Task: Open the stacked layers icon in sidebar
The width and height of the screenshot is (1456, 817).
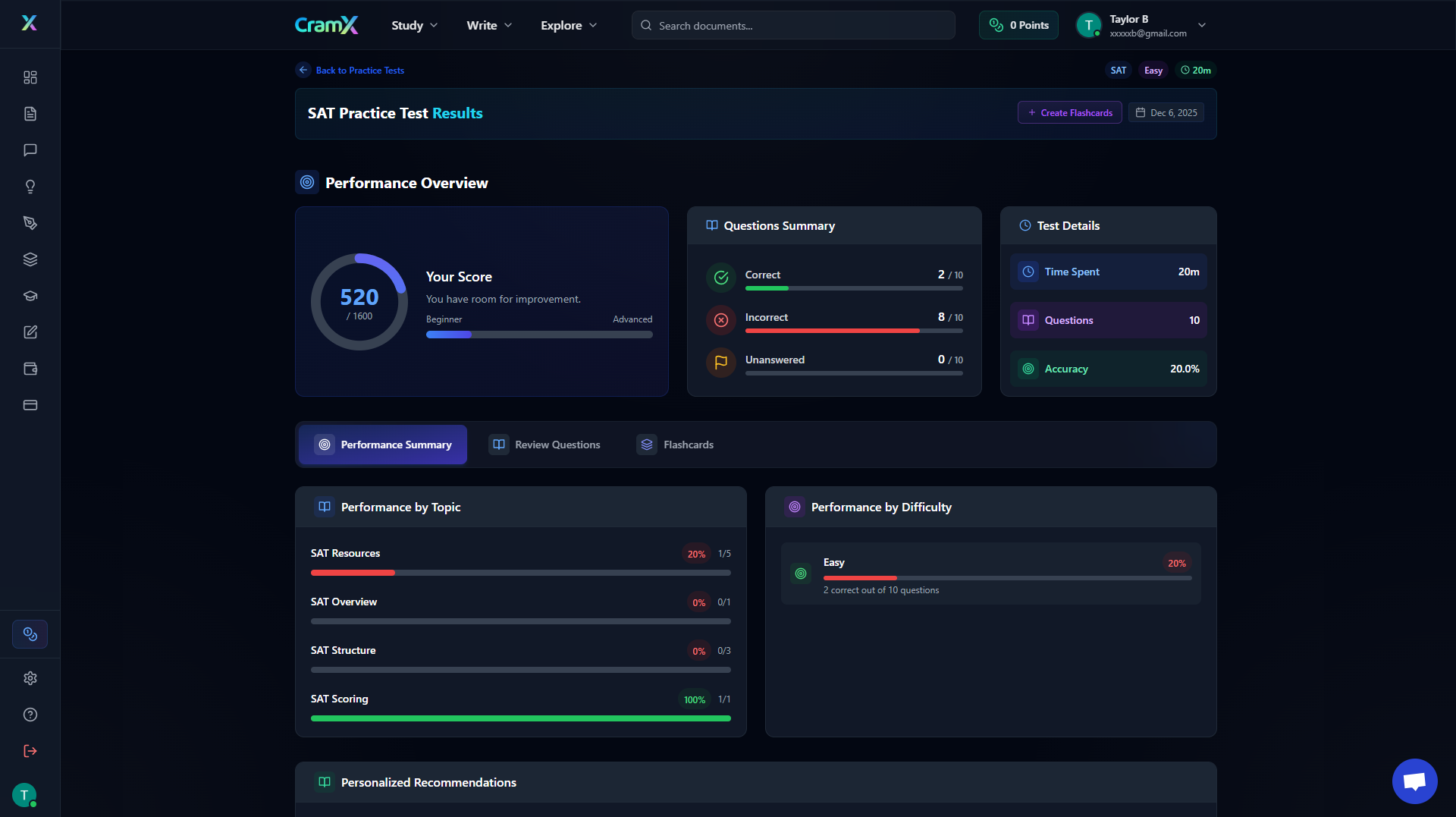Action: pyautogui.click(x=30, y=259)
